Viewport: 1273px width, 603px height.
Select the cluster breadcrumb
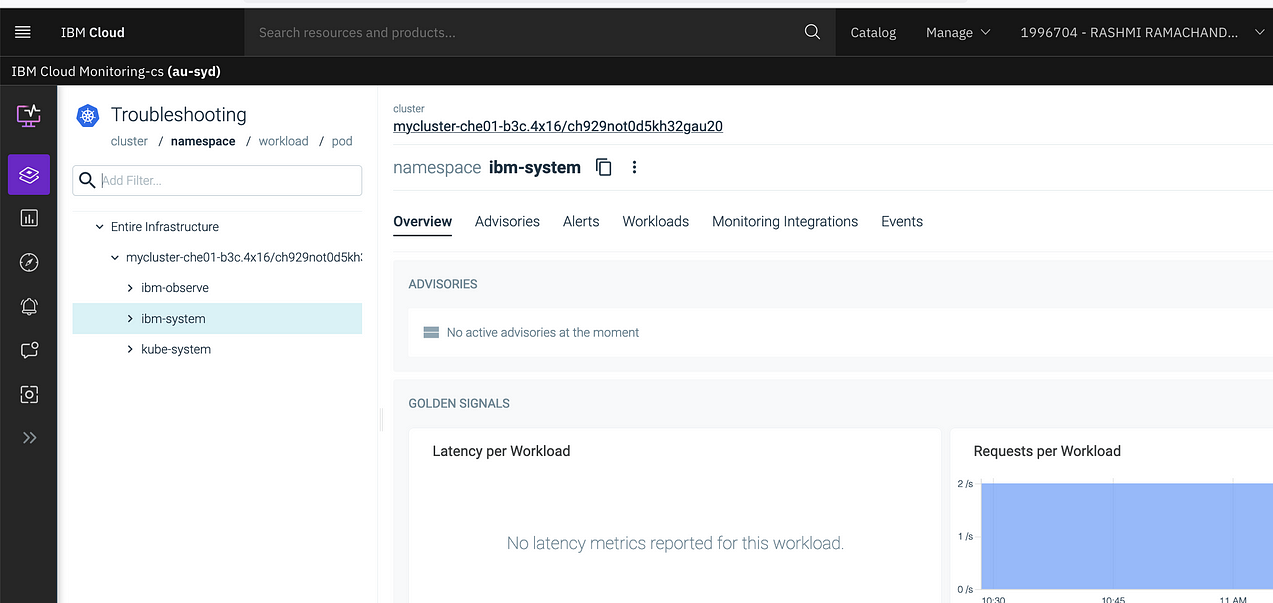coord(129,142)
